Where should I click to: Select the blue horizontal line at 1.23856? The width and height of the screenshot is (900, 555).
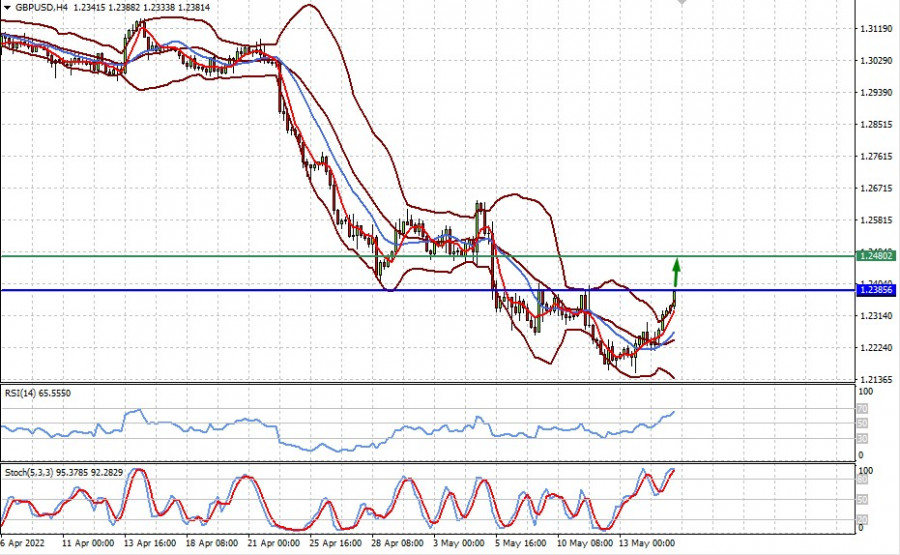coord(428,290)
